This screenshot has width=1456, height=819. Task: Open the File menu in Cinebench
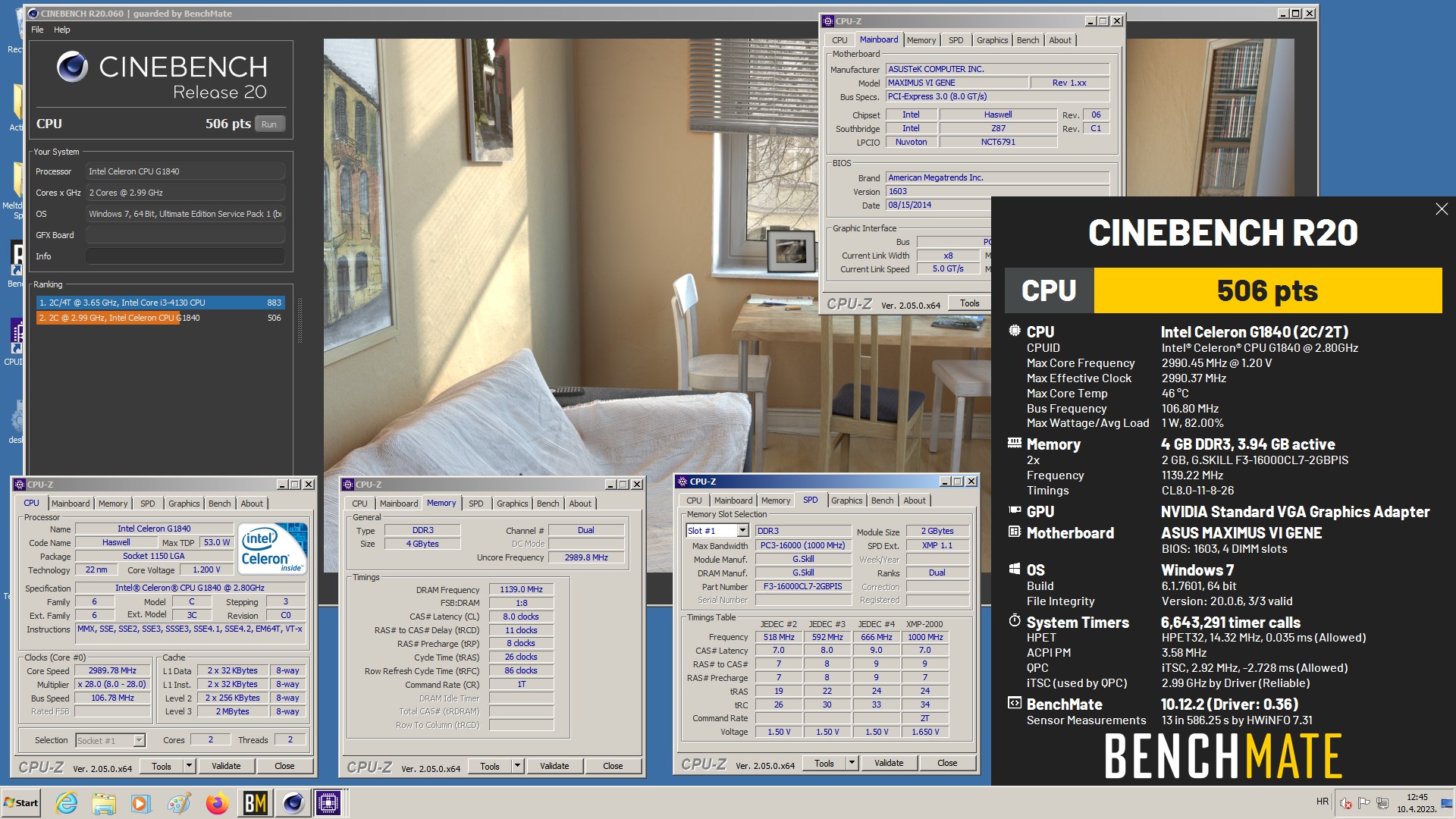(37, 30)
